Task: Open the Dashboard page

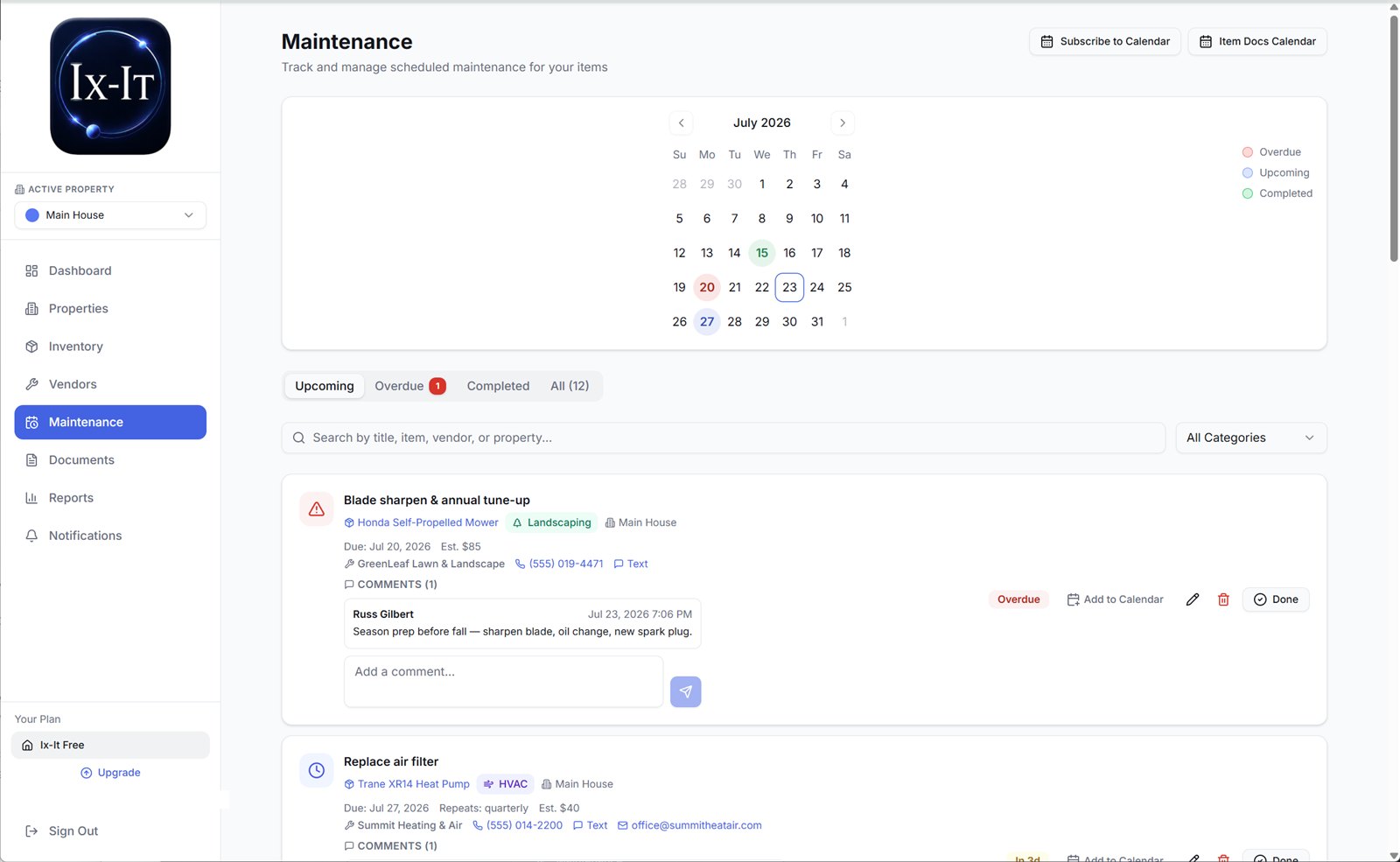Action: (x=110, y=270)
